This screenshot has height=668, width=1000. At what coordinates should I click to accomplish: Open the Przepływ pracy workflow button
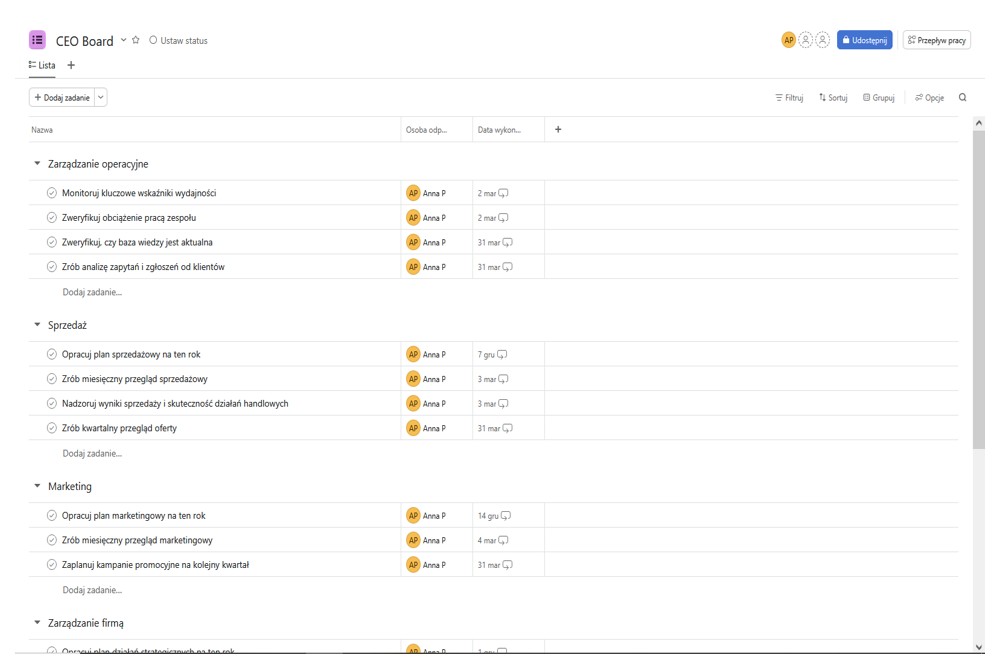tap(936, 40)
